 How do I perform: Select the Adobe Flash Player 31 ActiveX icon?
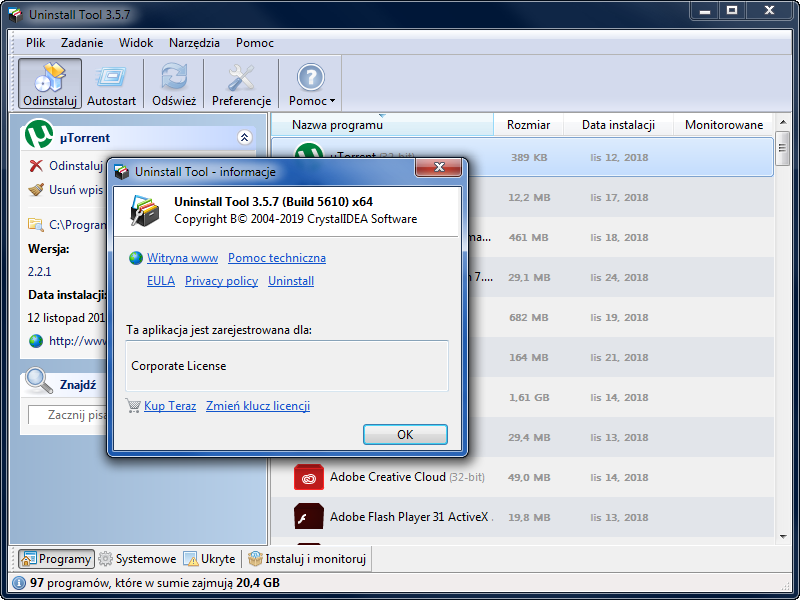[x=309, y=517]
